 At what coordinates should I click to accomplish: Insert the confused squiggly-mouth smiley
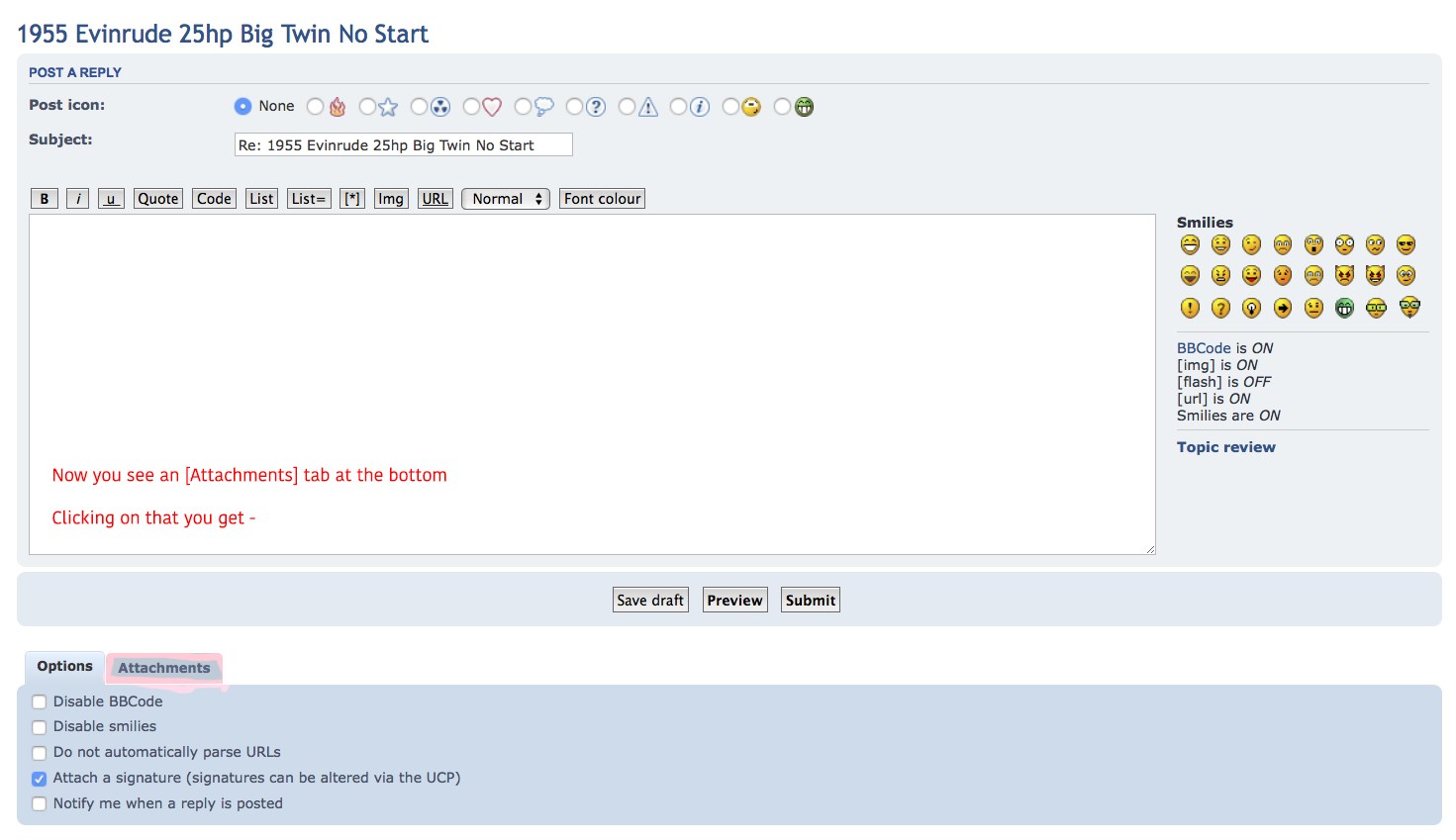point(1375,244)
